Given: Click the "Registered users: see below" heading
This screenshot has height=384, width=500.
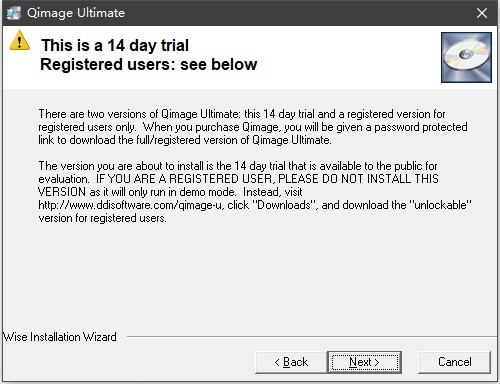Looking at the screenshot, I should coord(149,64).
